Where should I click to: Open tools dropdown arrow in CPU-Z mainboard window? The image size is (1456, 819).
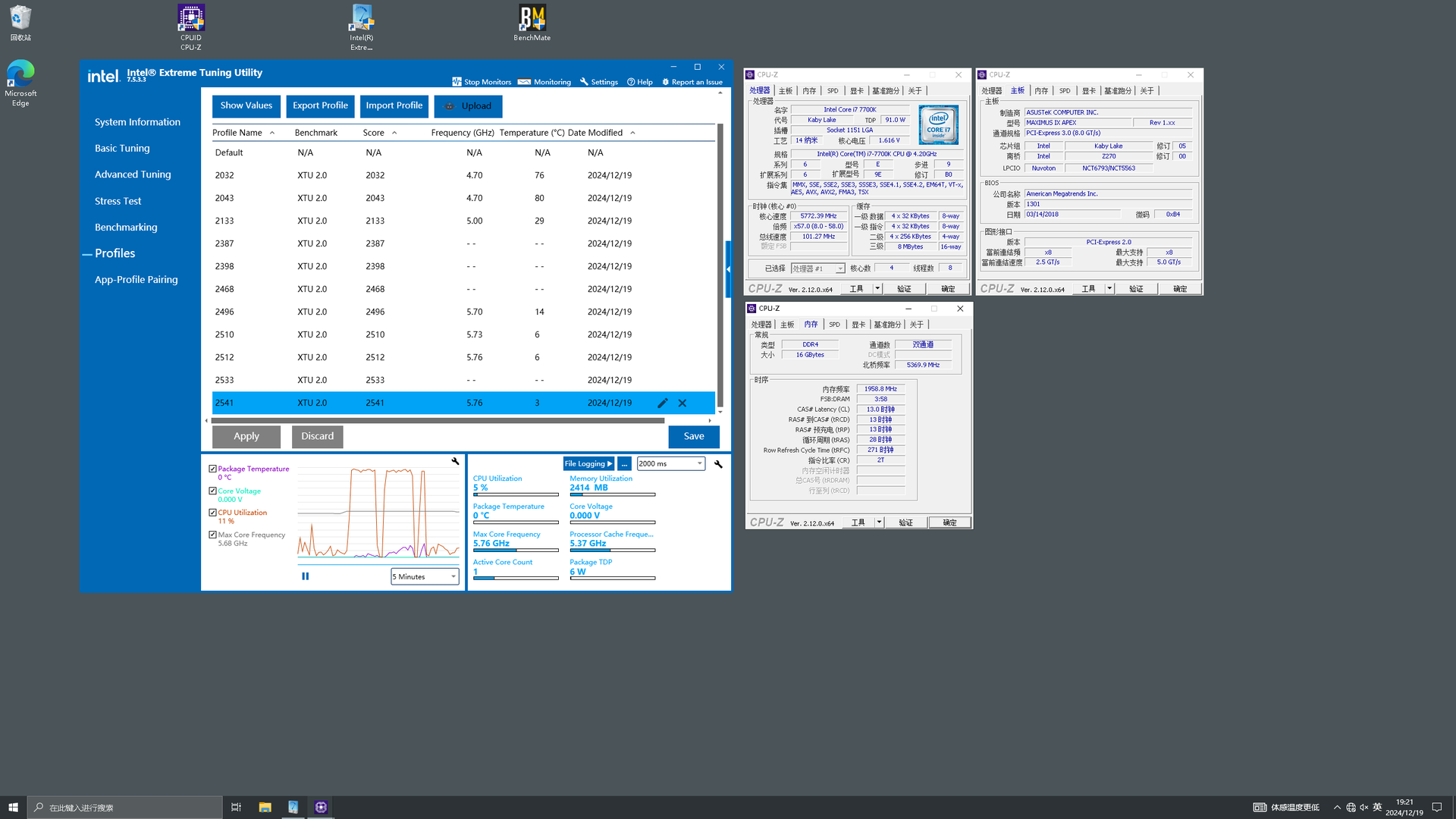pos(1109,289)
